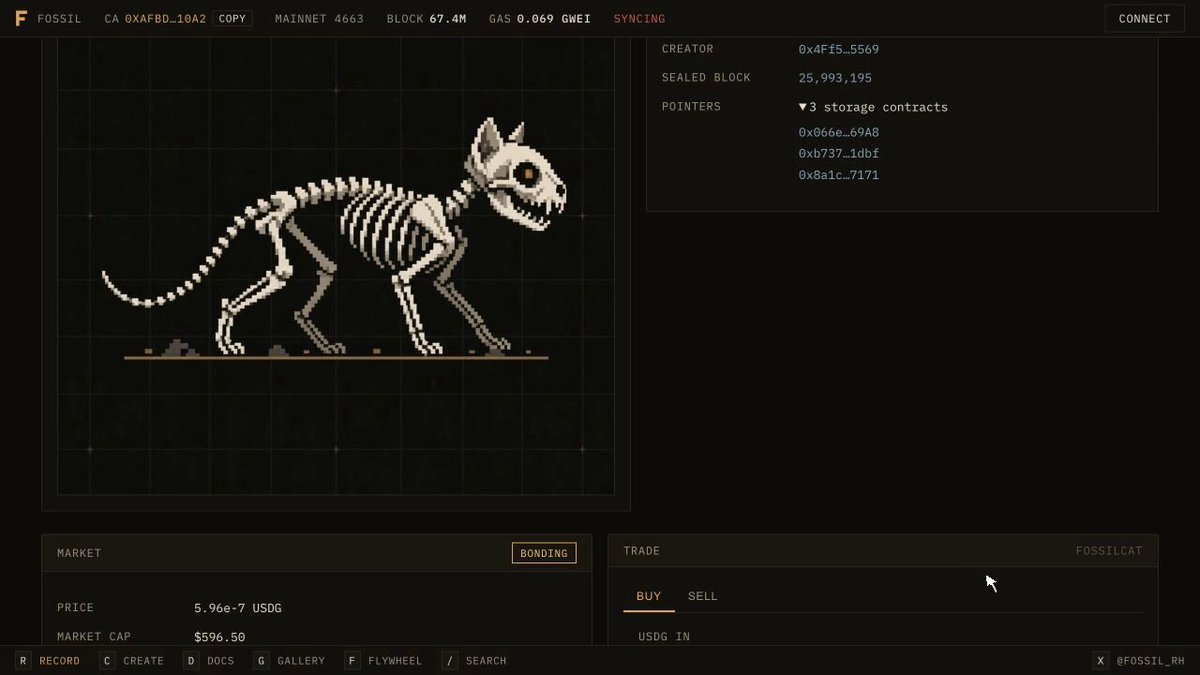Connect a wallet
Image resolution: width=1200 pixels, height=675 pixels.
click(x=1144, y=19)
